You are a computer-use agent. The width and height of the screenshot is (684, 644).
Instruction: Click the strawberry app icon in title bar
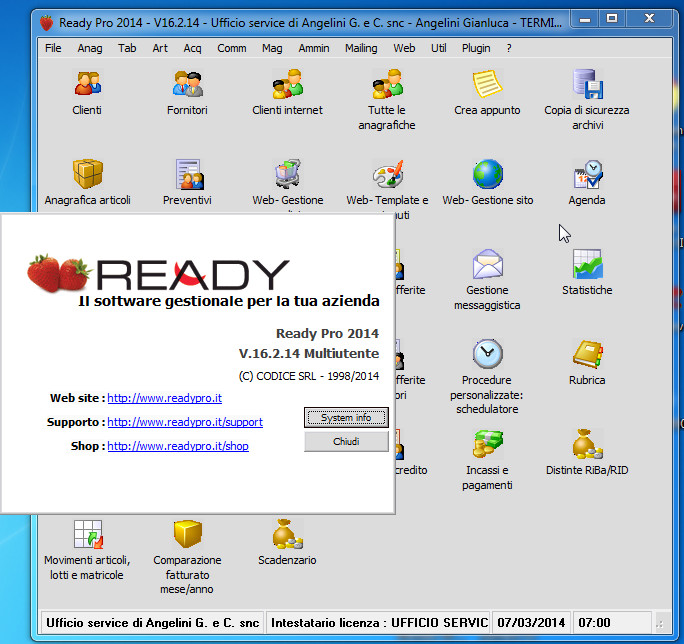[46, 22]
